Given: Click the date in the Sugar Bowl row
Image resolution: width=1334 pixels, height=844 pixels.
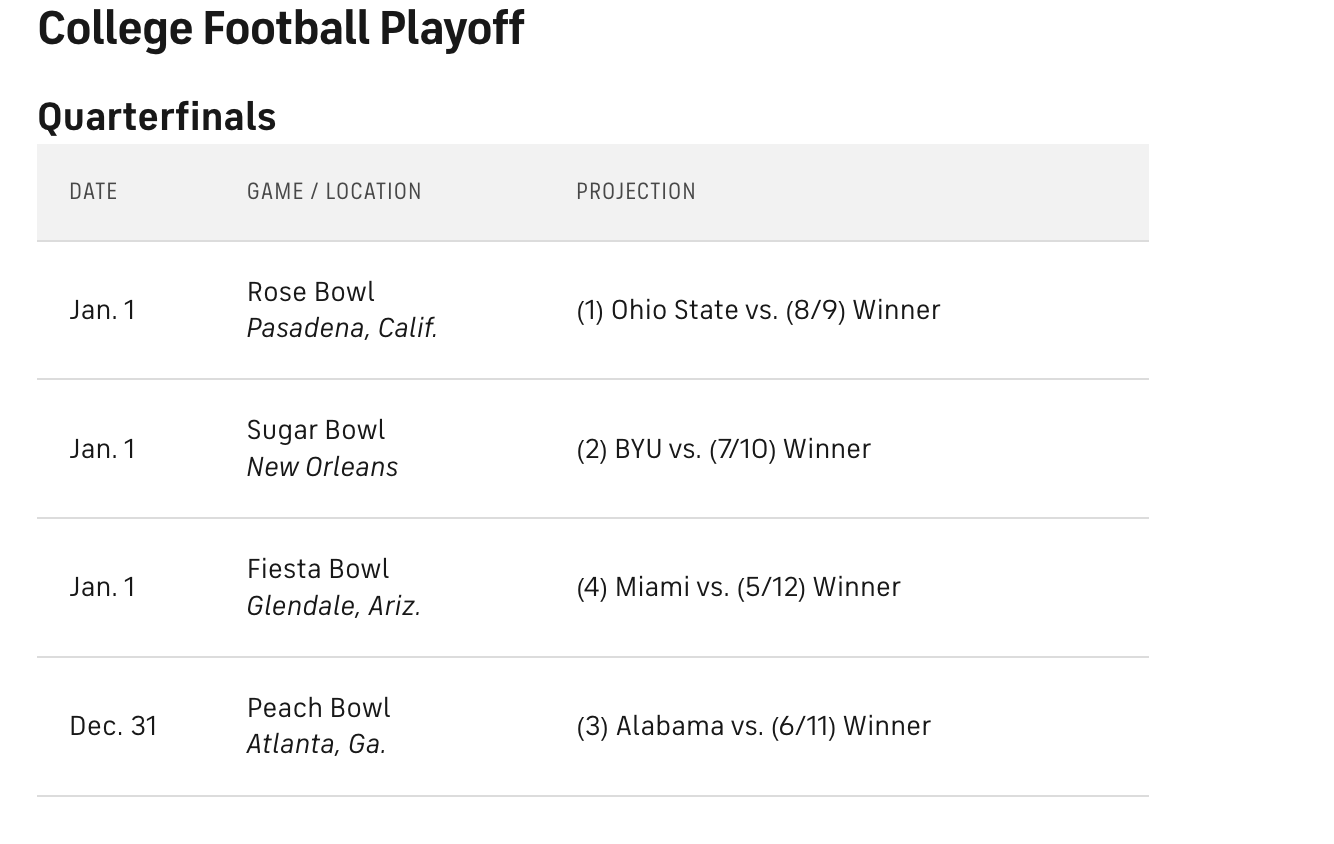Looking at the screenshot, I should (102, 449).
